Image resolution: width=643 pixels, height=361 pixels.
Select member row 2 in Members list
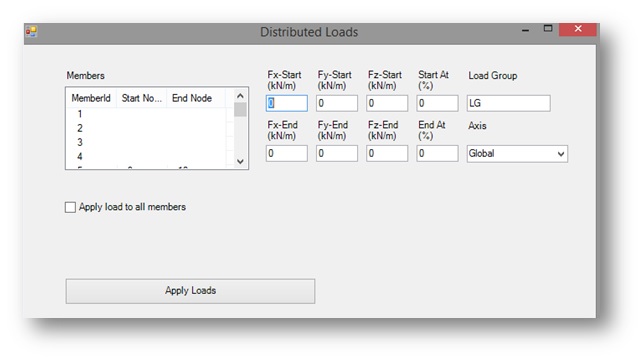[146, 128]
